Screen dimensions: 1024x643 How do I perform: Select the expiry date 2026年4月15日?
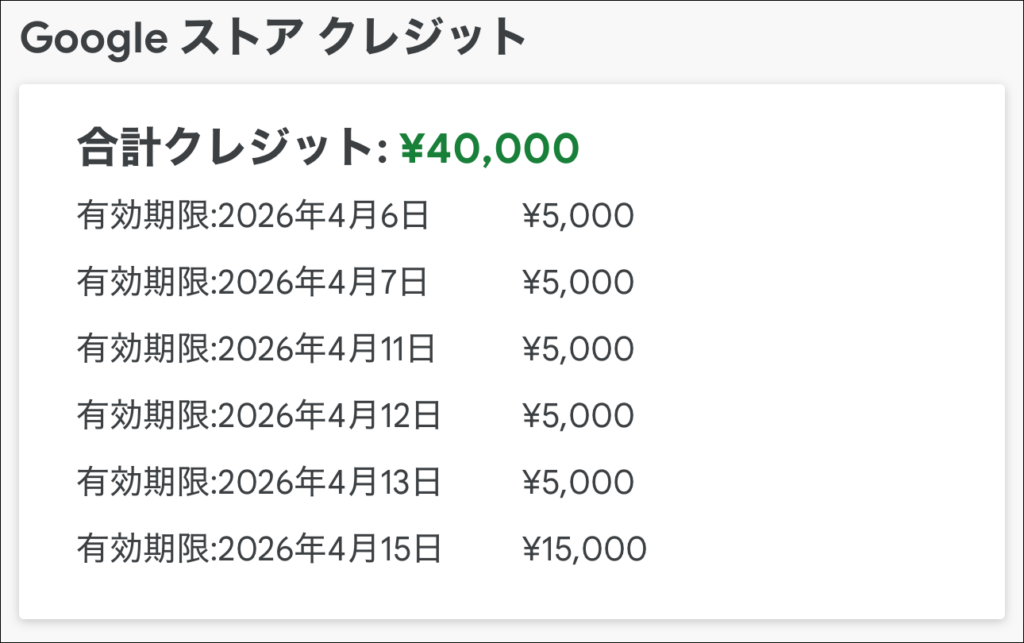click(330, 548)
